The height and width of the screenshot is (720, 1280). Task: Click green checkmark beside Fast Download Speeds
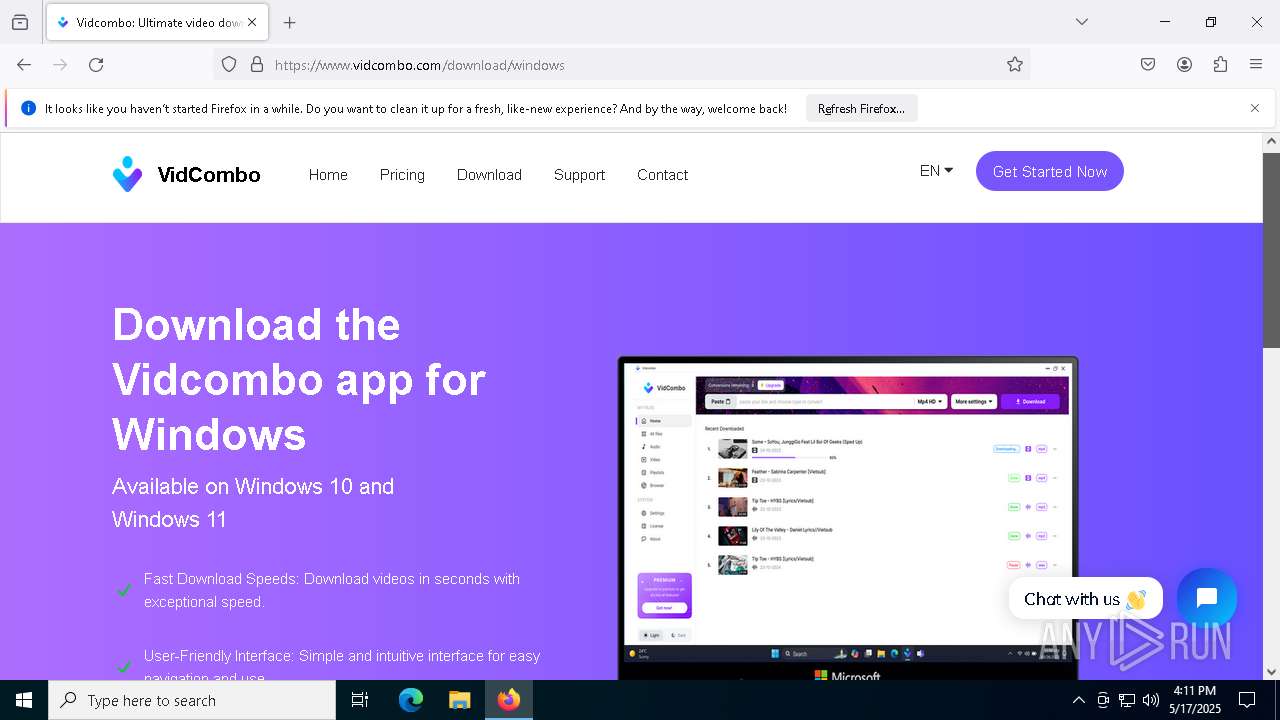(124, 590)
